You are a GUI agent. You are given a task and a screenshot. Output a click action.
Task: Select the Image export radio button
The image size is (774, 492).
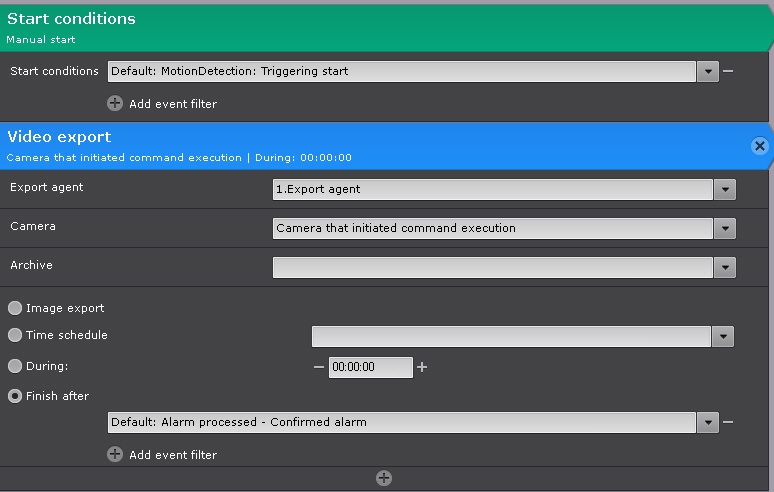[x=15, y=308]
